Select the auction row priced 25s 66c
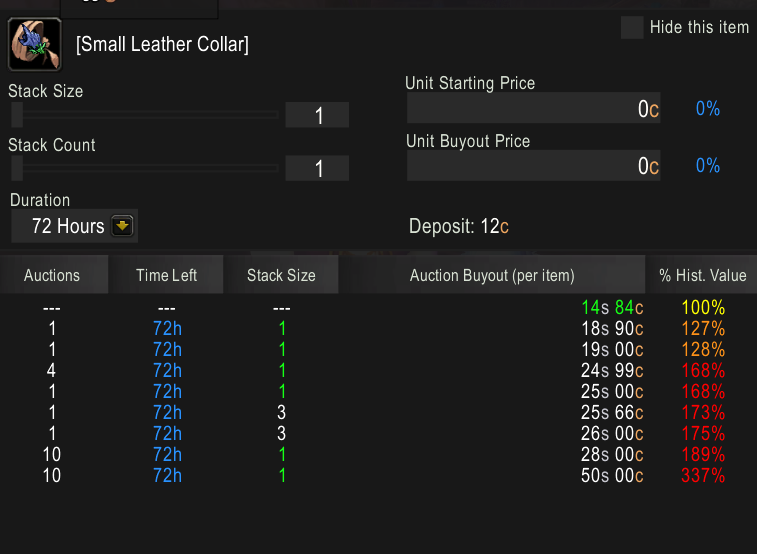The height and width of the screenshot is (554, 757). pyautogui.click(x=378, y=412)
